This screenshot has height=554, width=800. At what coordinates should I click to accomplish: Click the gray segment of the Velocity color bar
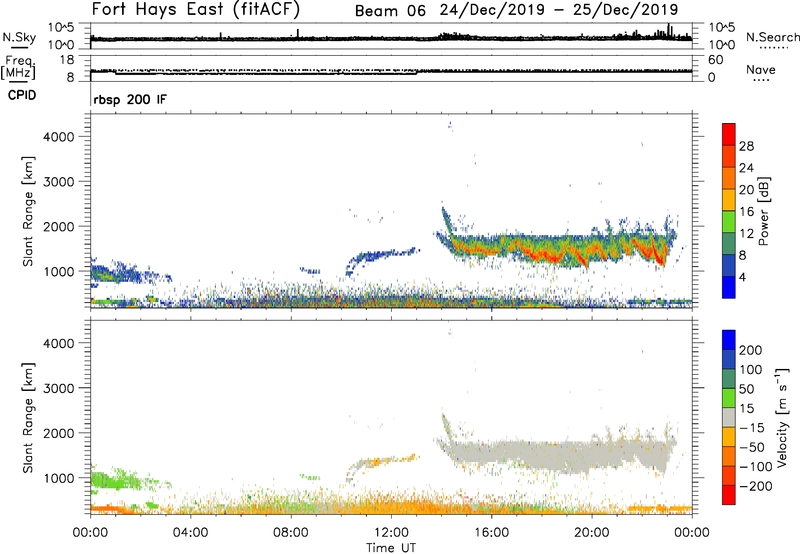[x=729, y=417]
